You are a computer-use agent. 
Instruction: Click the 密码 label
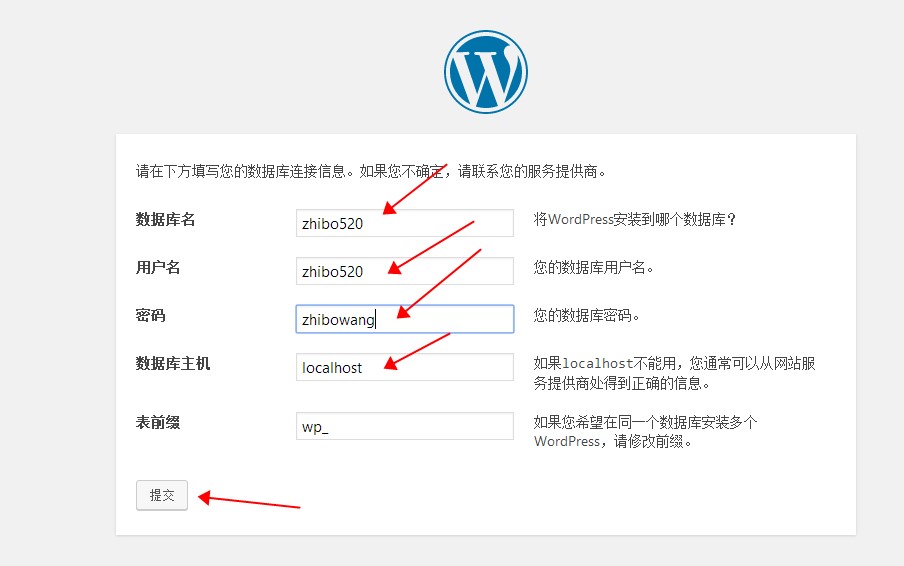(x=150, y=315)
